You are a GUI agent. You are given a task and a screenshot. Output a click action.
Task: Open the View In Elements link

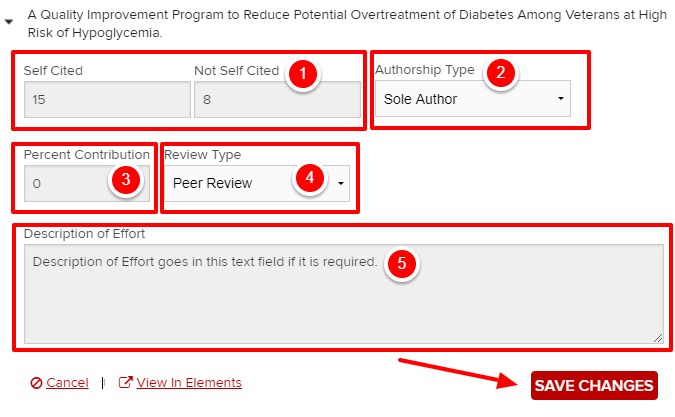click(x=188, y=383)
